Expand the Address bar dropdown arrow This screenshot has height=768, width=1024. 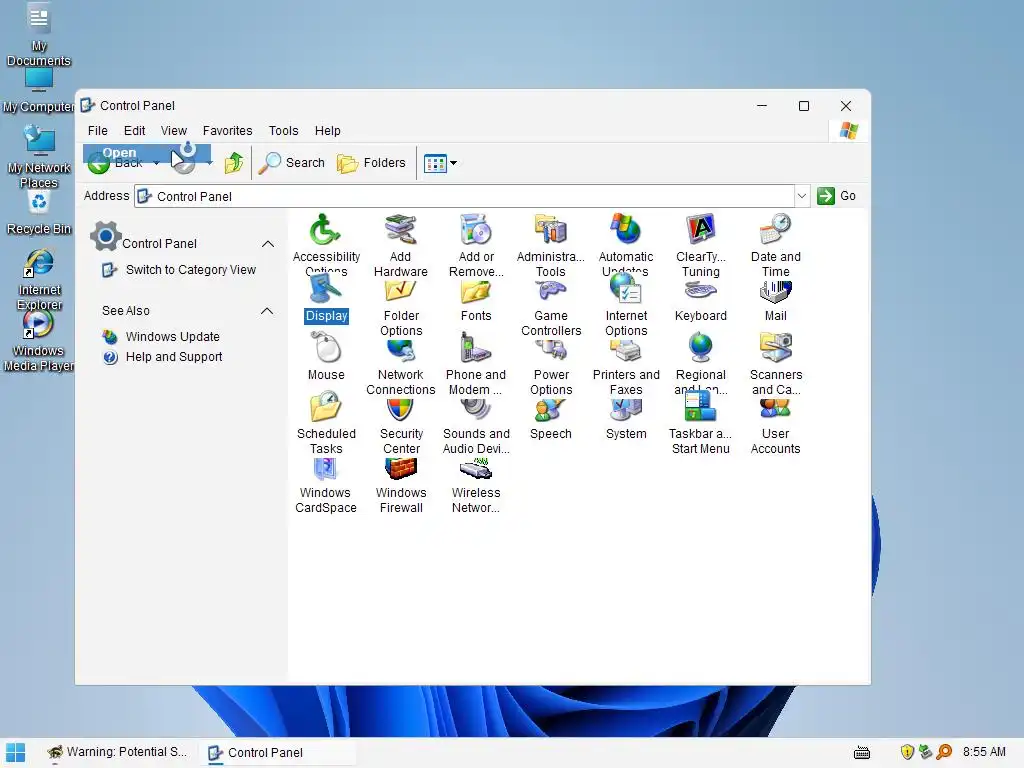tap(801, 196)
